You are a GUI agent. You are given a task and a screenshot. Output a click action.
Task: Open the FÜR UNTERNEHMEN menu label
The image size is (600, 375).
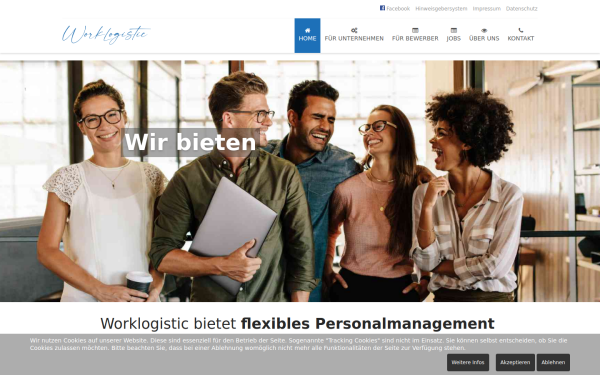pos(354,39)
